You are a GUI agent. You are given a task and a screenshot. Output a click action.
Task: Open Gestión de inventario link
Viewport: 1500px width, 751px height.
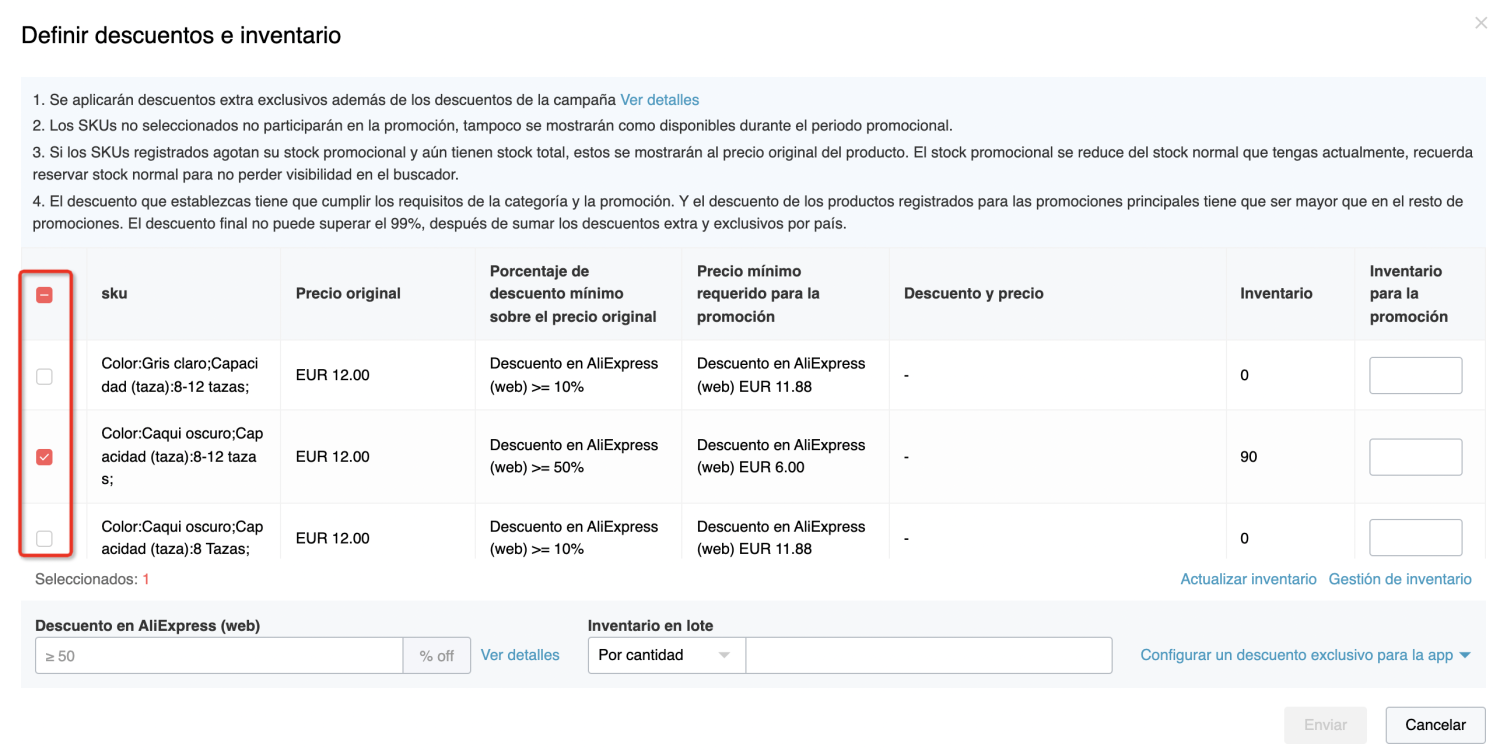pos(1400,579)
